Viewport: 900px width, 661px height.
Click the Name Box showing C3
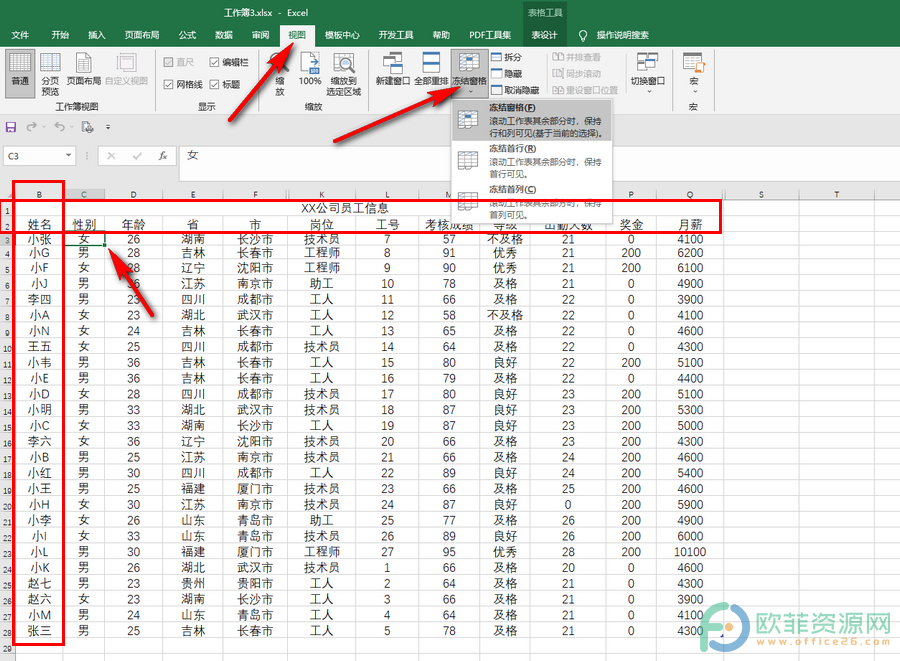click(x=34, y=156)
